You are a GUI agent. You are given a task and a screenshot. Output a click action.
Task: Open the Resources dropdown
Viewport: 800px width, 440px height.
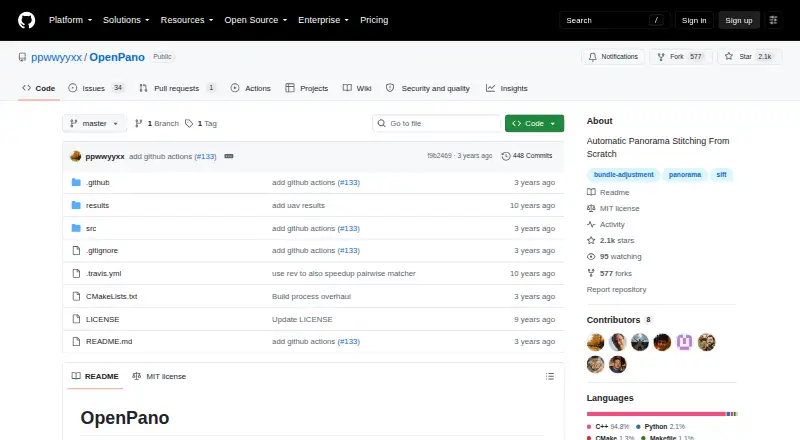pyautogui.click(x=187, y=20)
